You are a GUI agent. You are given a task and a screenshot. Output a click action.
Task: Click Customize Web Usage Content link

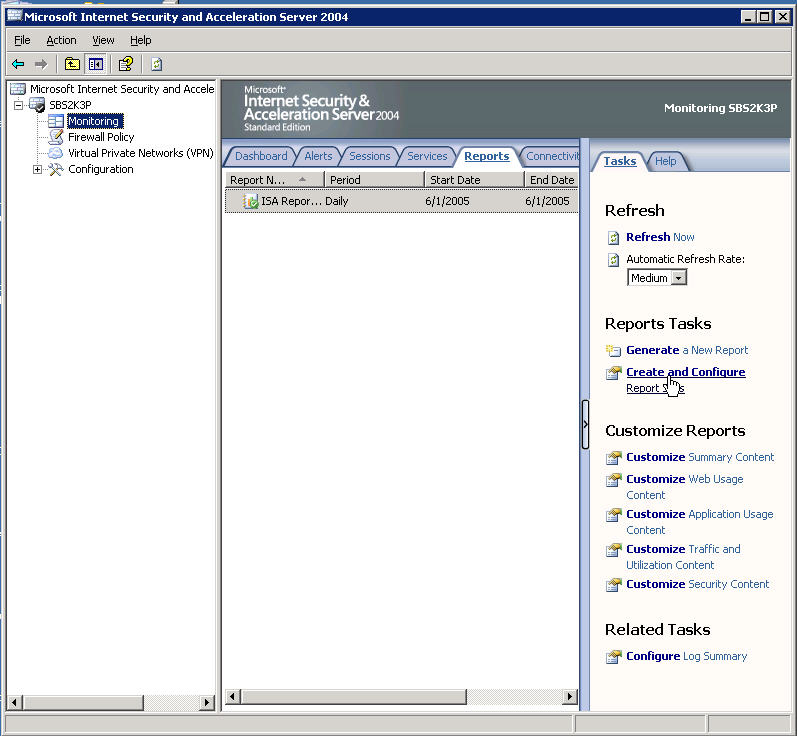[685, 487]
